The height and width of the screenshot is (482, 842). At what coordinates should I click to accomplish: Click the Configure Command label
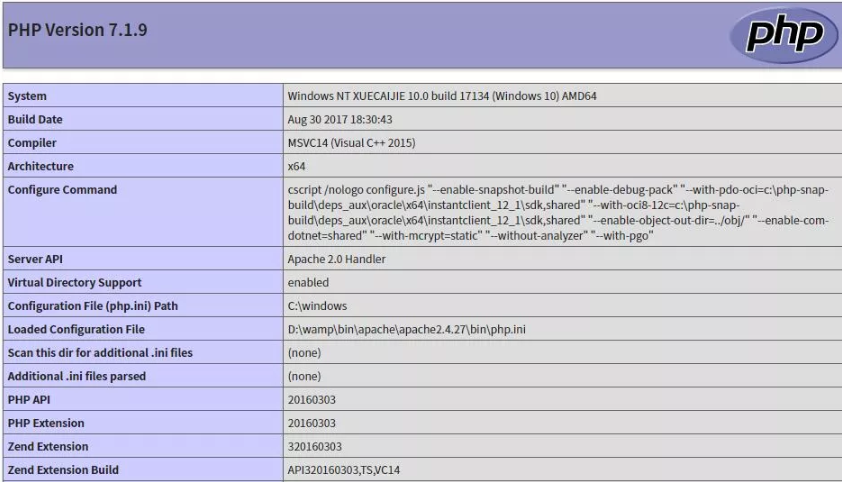(x=62, y=189)
